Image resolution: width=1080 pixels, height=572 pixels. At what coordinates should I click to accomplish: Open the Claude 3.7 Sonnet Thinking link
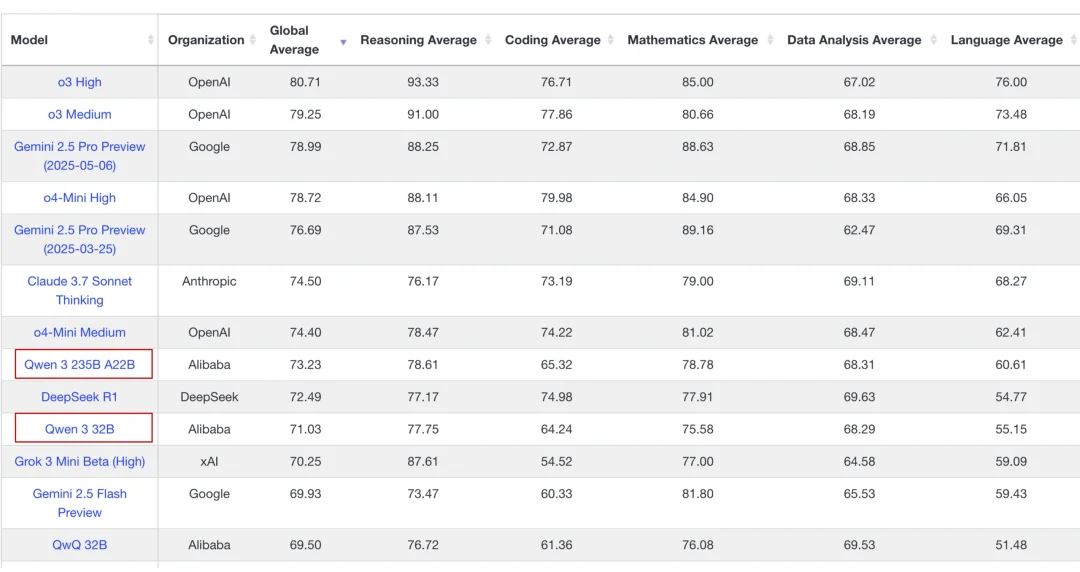point(79,291)
